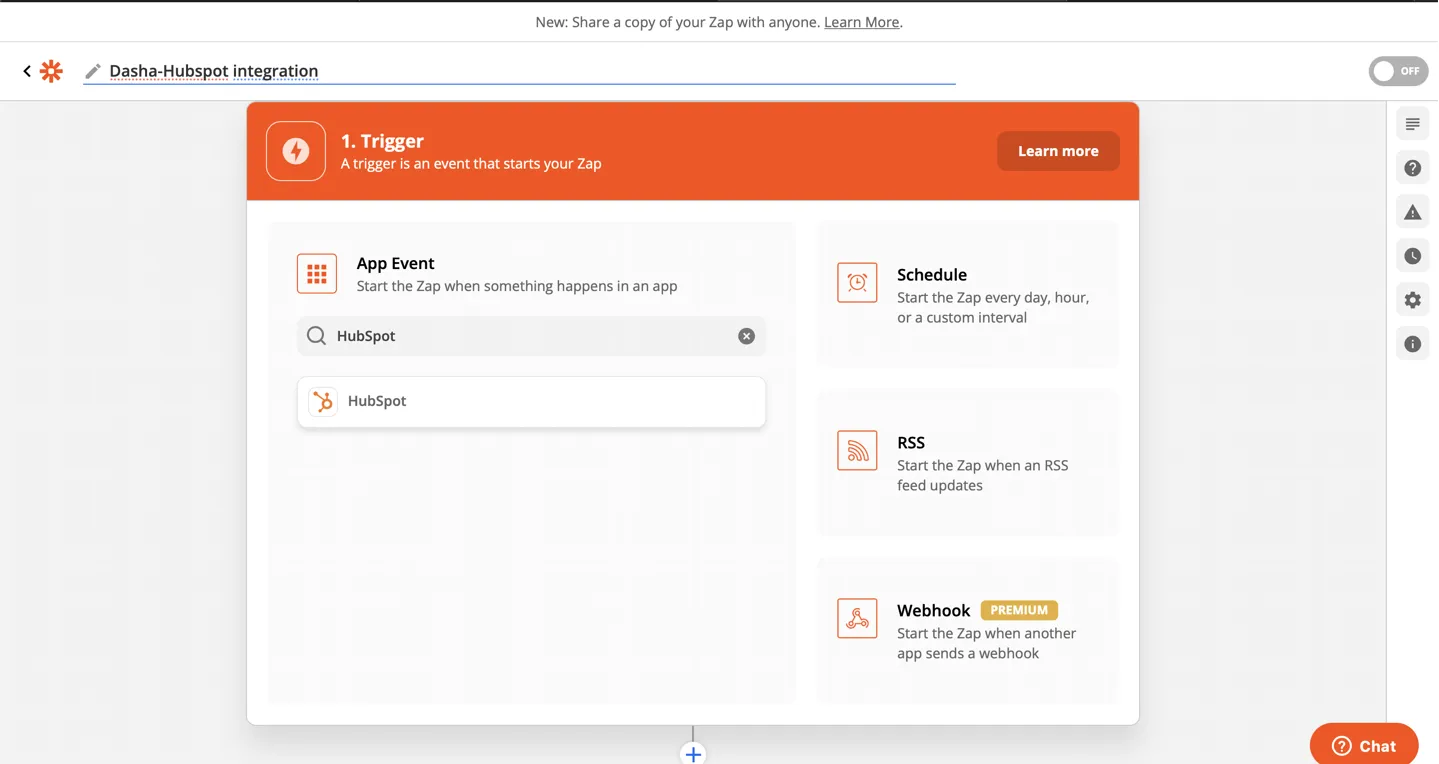Click the App Event heading
This screenshot has height=764, width=1439.
395,263
